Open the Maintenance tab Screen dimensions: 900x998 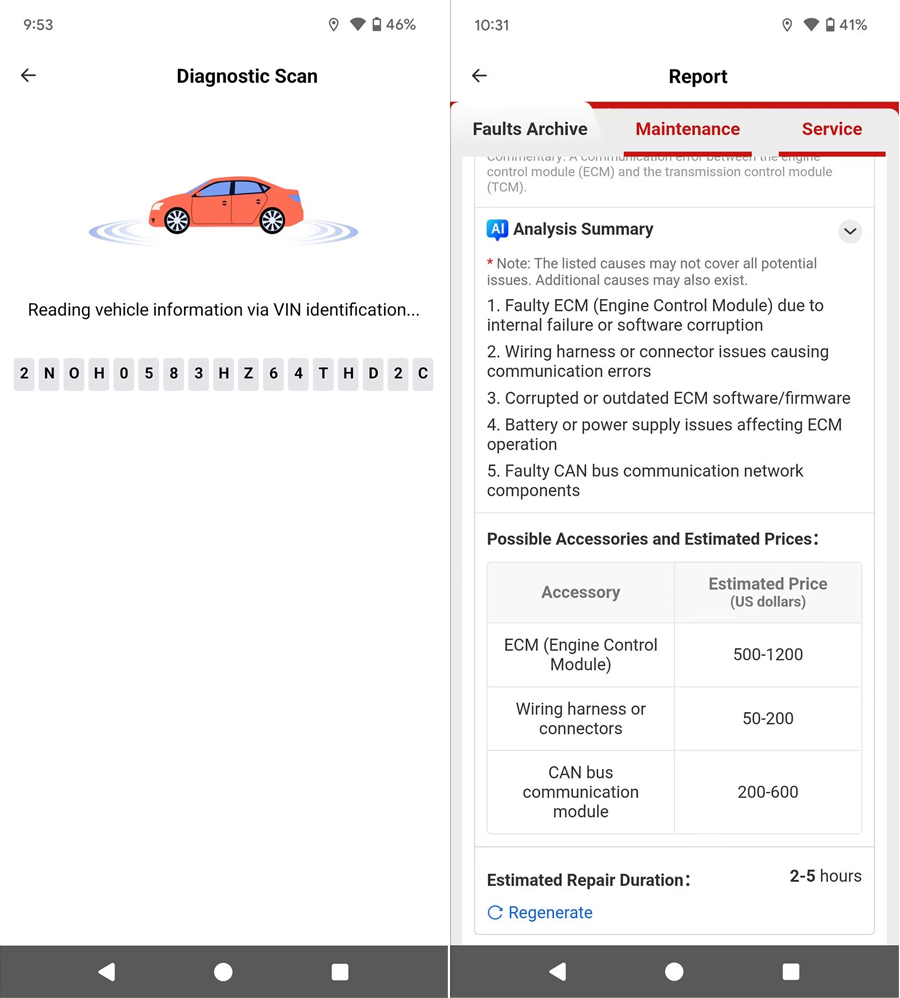coord(687,129)
